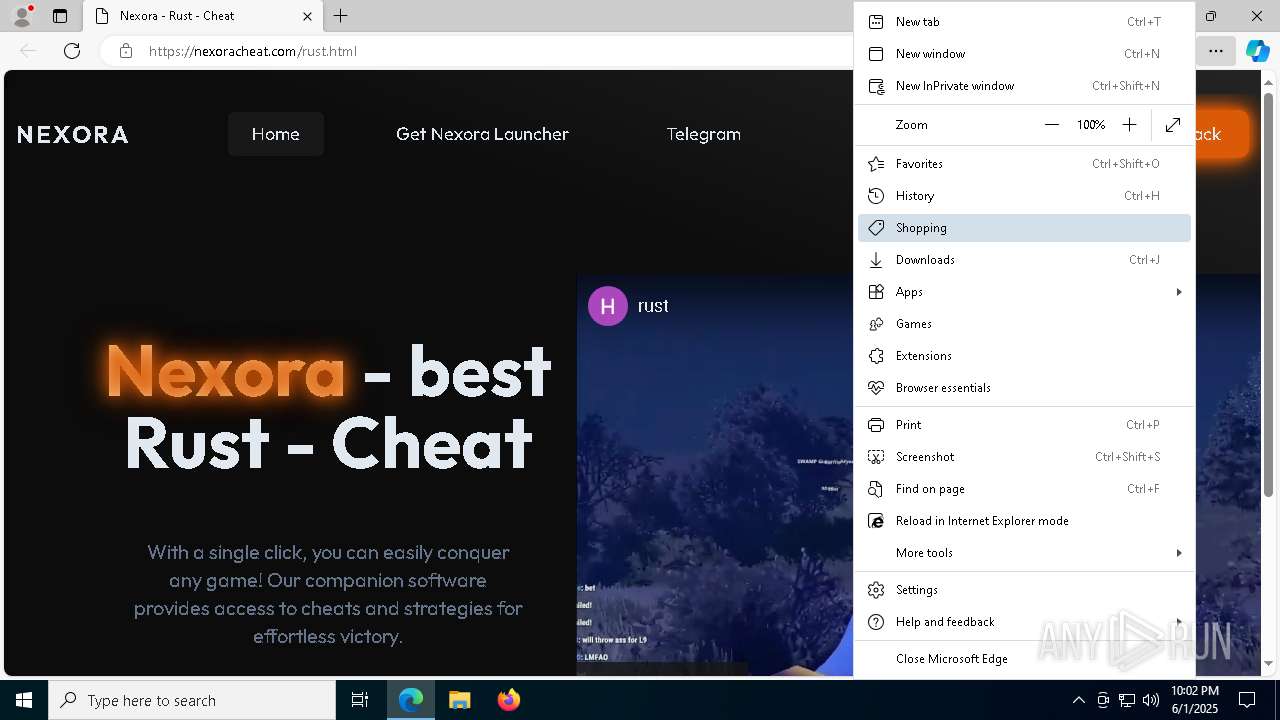Reload in Internet Explorer mode
The image size is (1280, 720).
(1024, 521)
